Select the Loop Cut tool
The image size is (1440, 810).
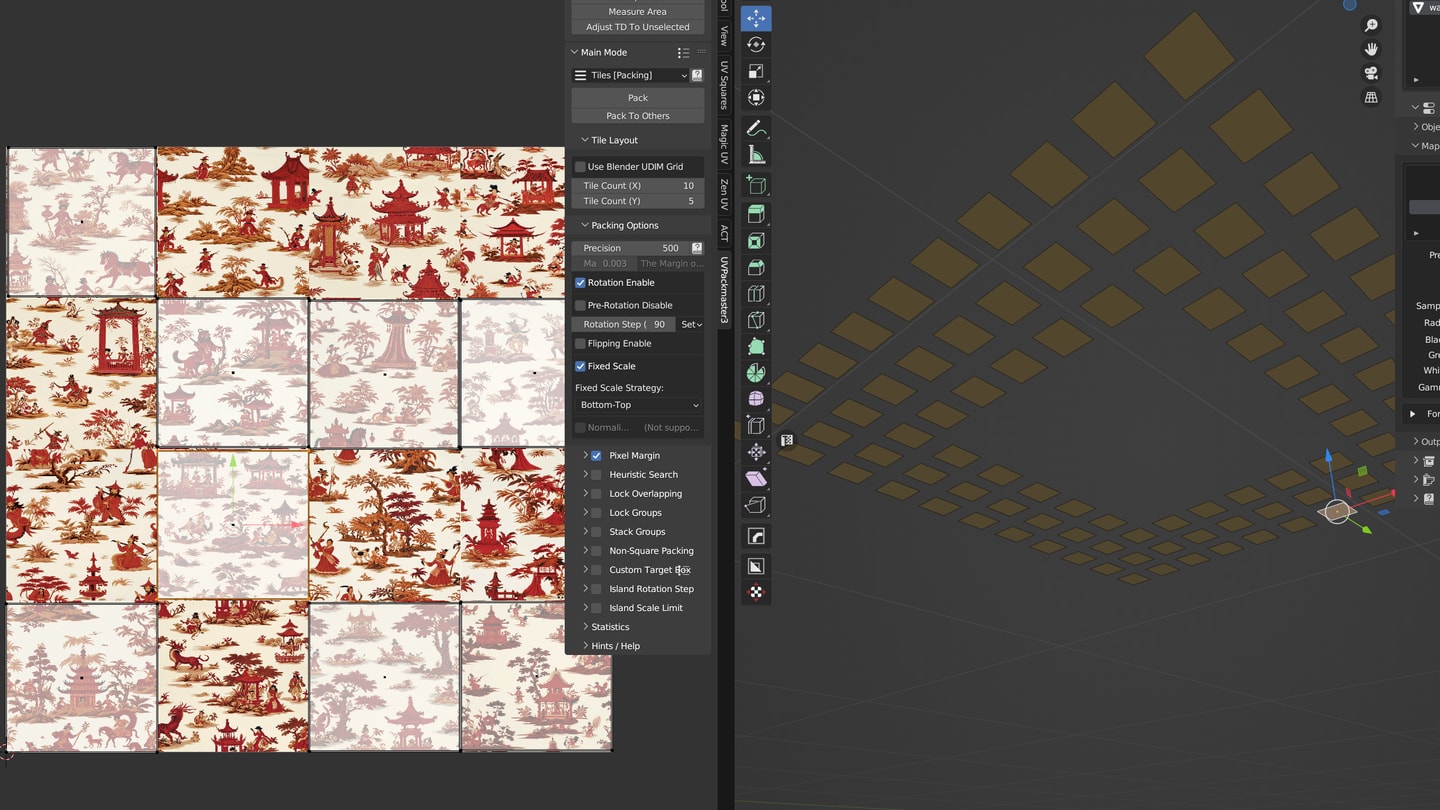(756, 293)
